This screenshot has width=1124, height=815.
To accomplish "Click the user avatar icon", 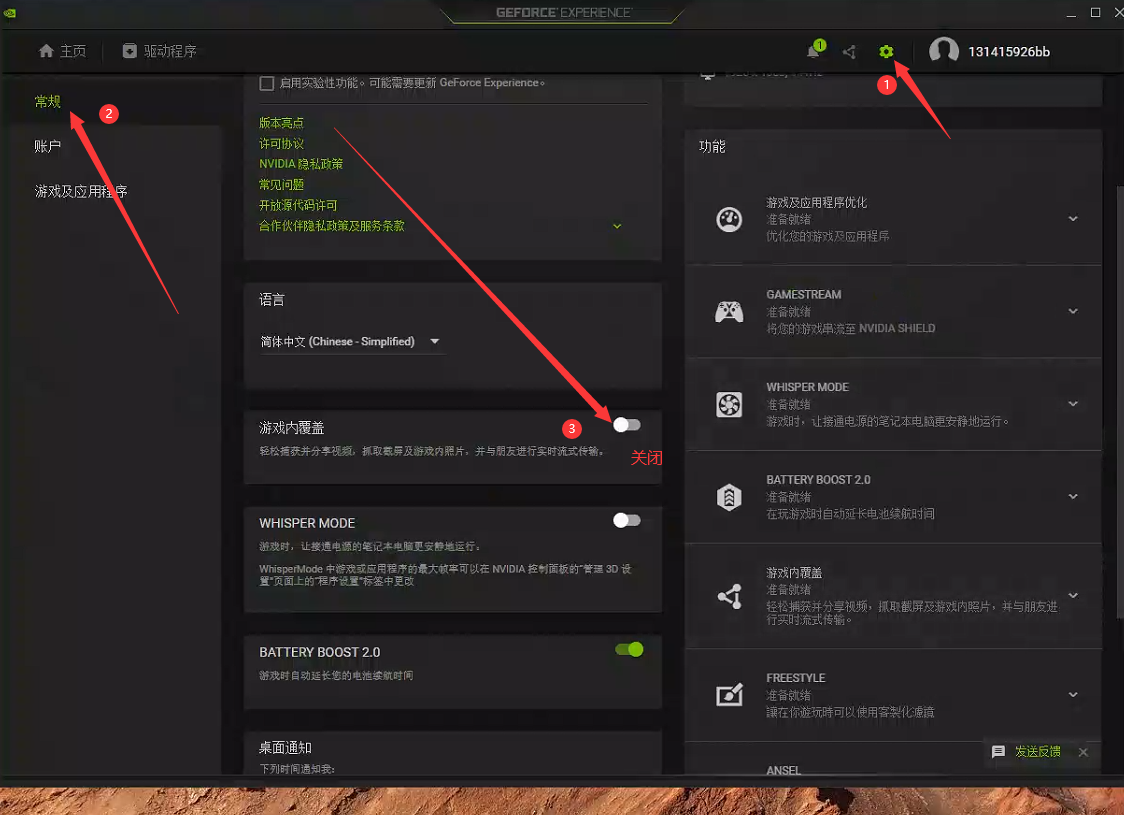I will (943, 51).
